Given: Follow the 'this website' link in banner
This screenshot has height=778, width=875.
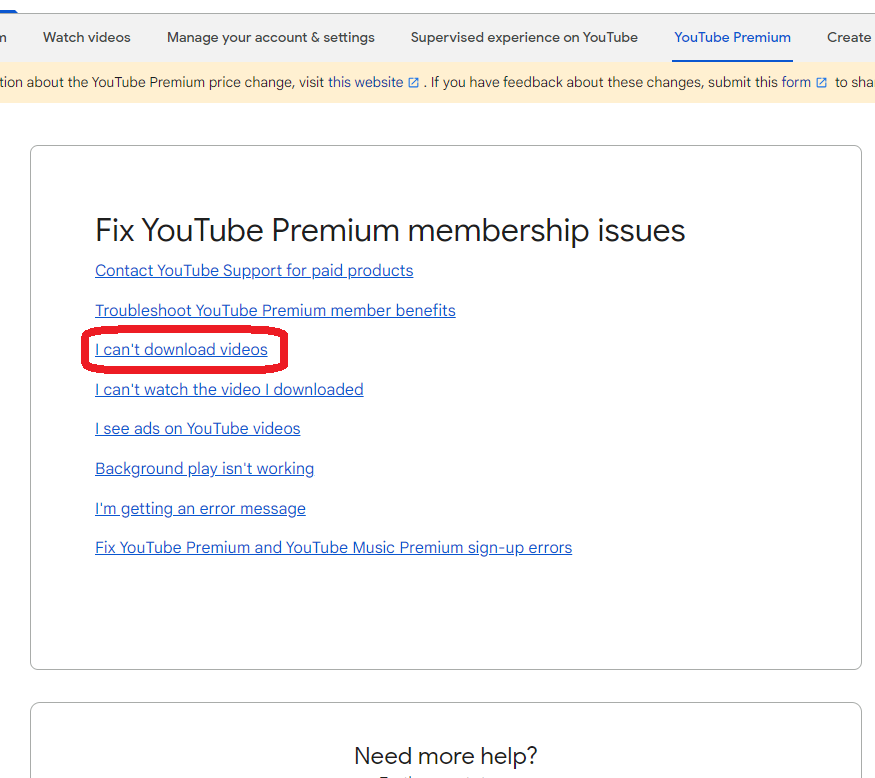Looking at the screenshot, I should tap(366, 83).
